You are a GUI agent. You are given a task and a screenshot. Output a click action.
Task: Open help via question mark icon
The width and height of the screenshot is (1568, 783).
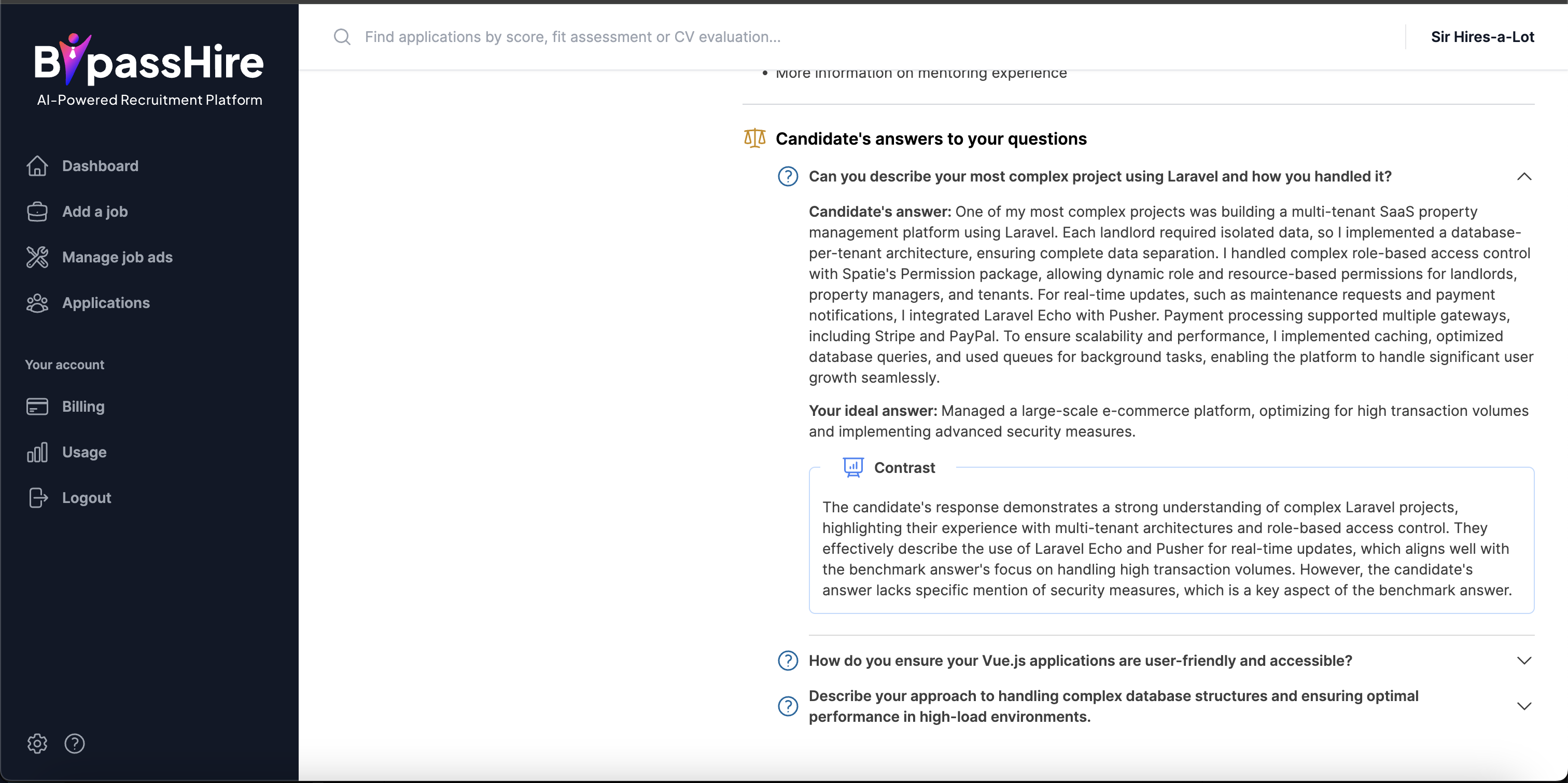74,744
